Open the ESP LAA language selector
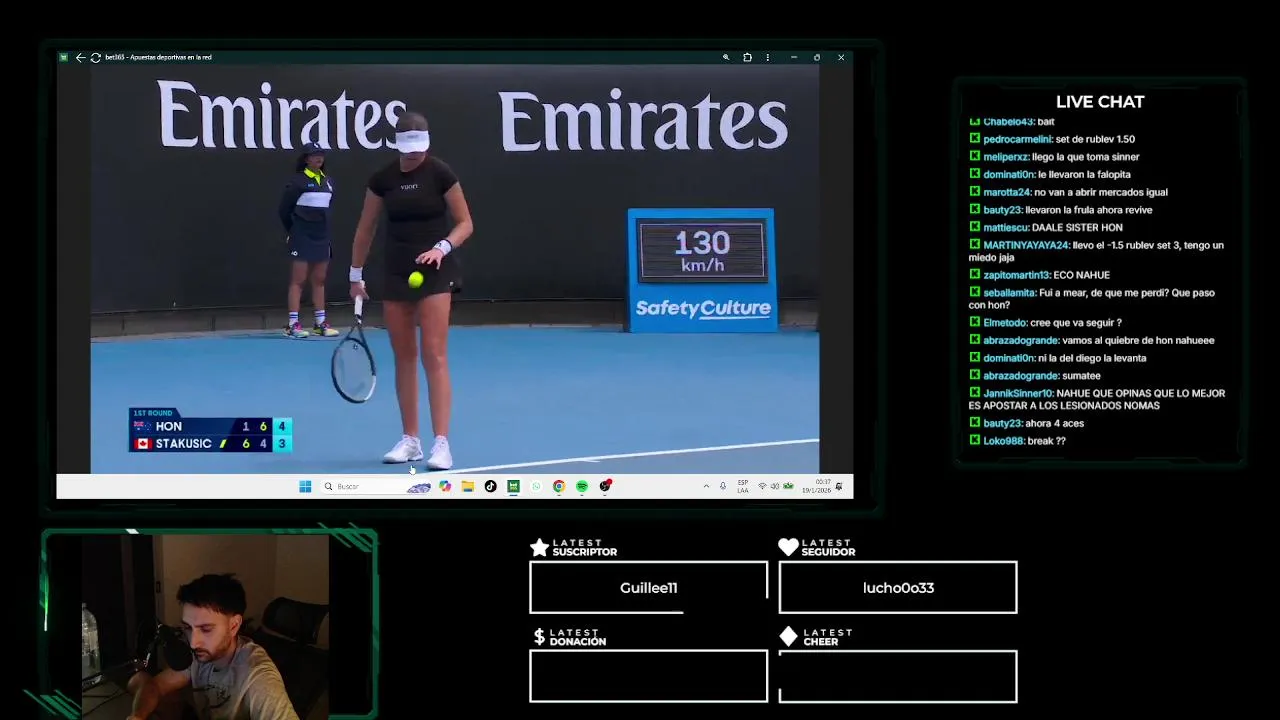Viewport: 1280px width, 720px height. [743, 486]
